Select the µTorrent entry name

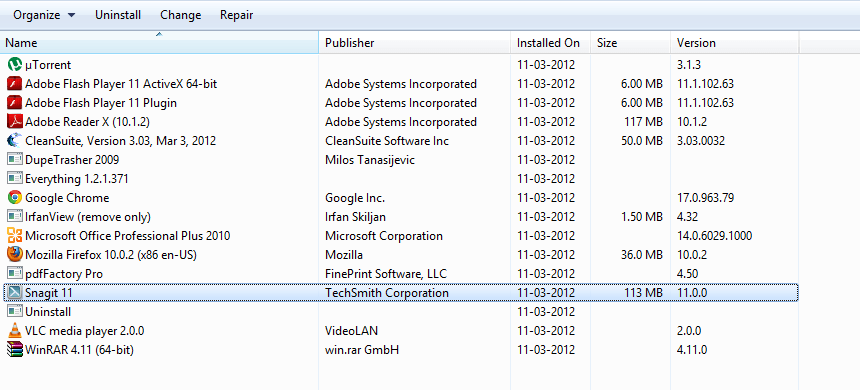(x=48, y=65)
